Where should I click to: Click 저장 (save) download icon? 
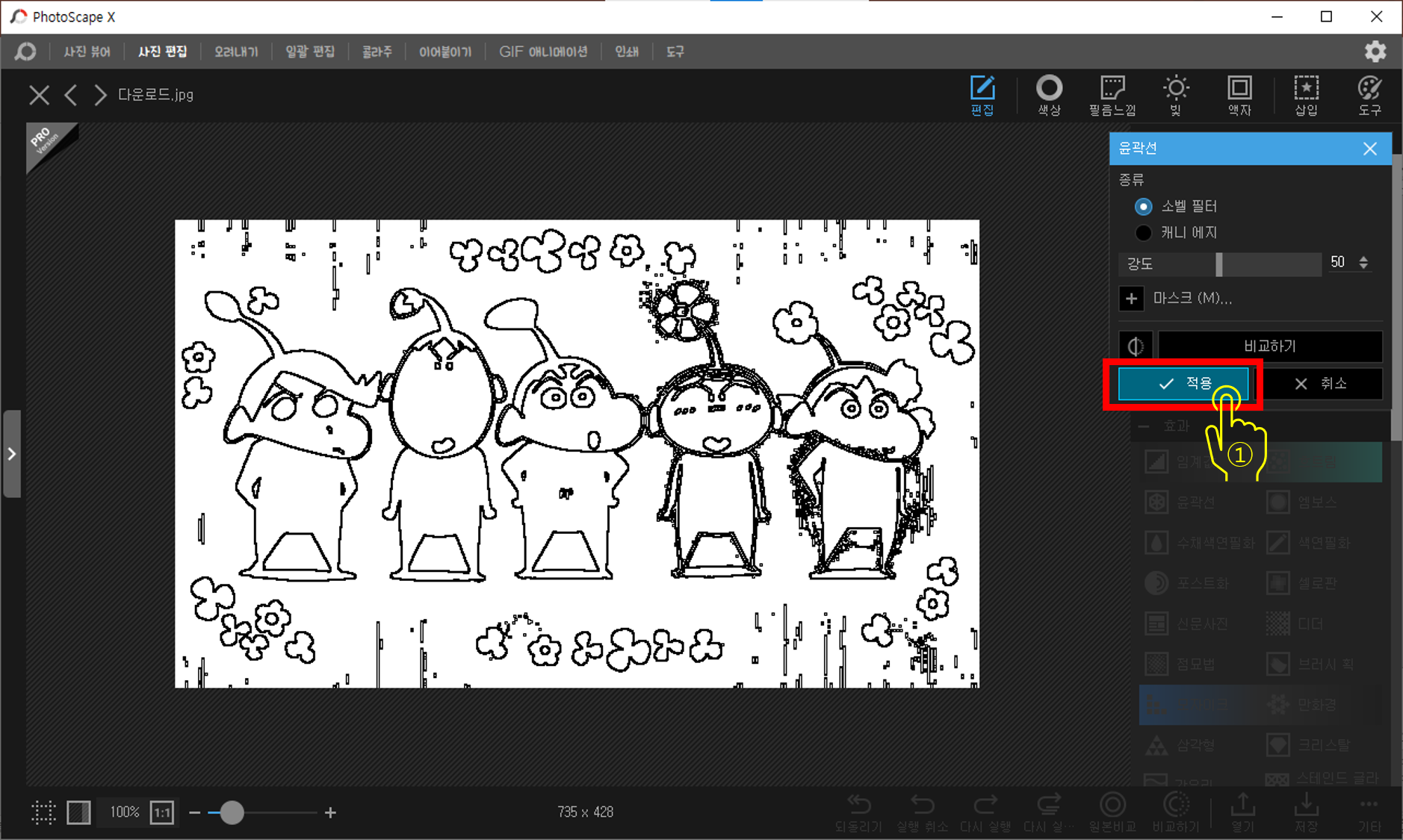(1306, 812)
